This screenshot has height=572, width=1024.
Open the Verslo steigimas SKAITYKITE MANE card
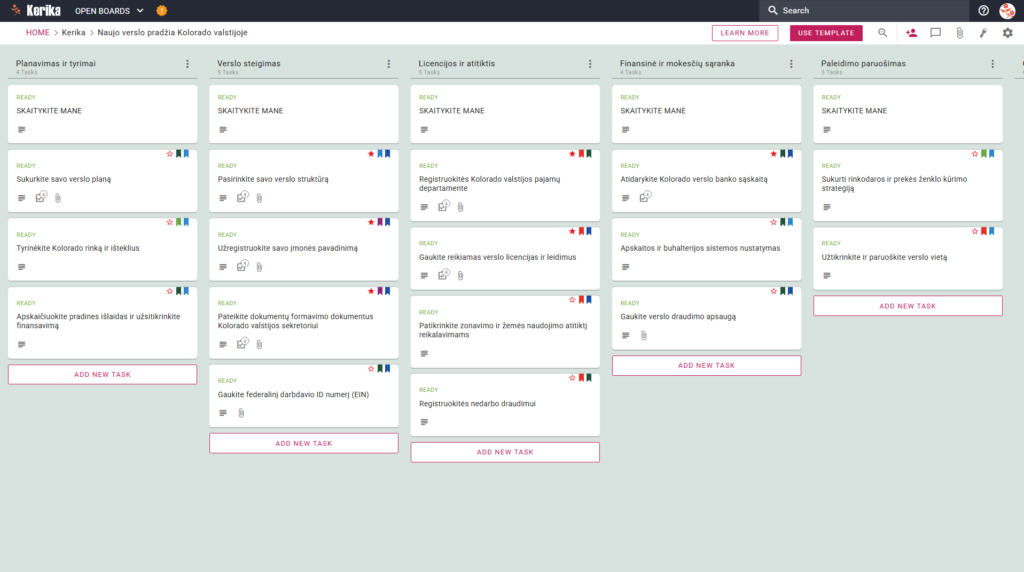click(304, 114)
